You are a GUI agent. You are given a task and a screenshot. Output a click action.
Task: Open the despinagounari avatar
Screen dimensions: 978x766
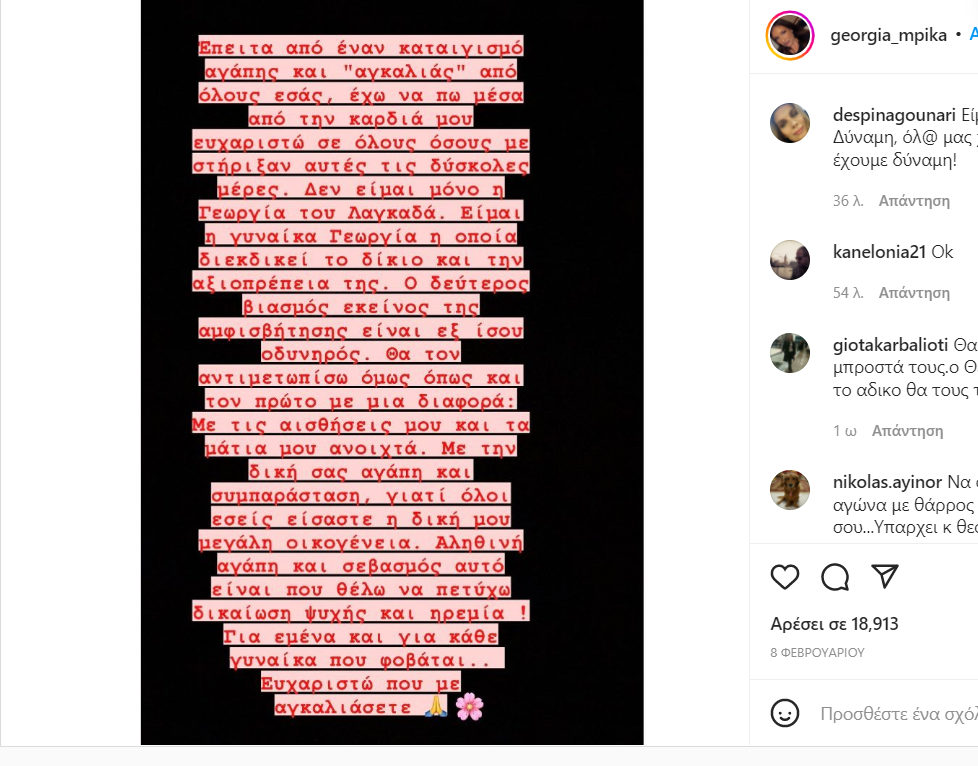click(x=790, y=123)
